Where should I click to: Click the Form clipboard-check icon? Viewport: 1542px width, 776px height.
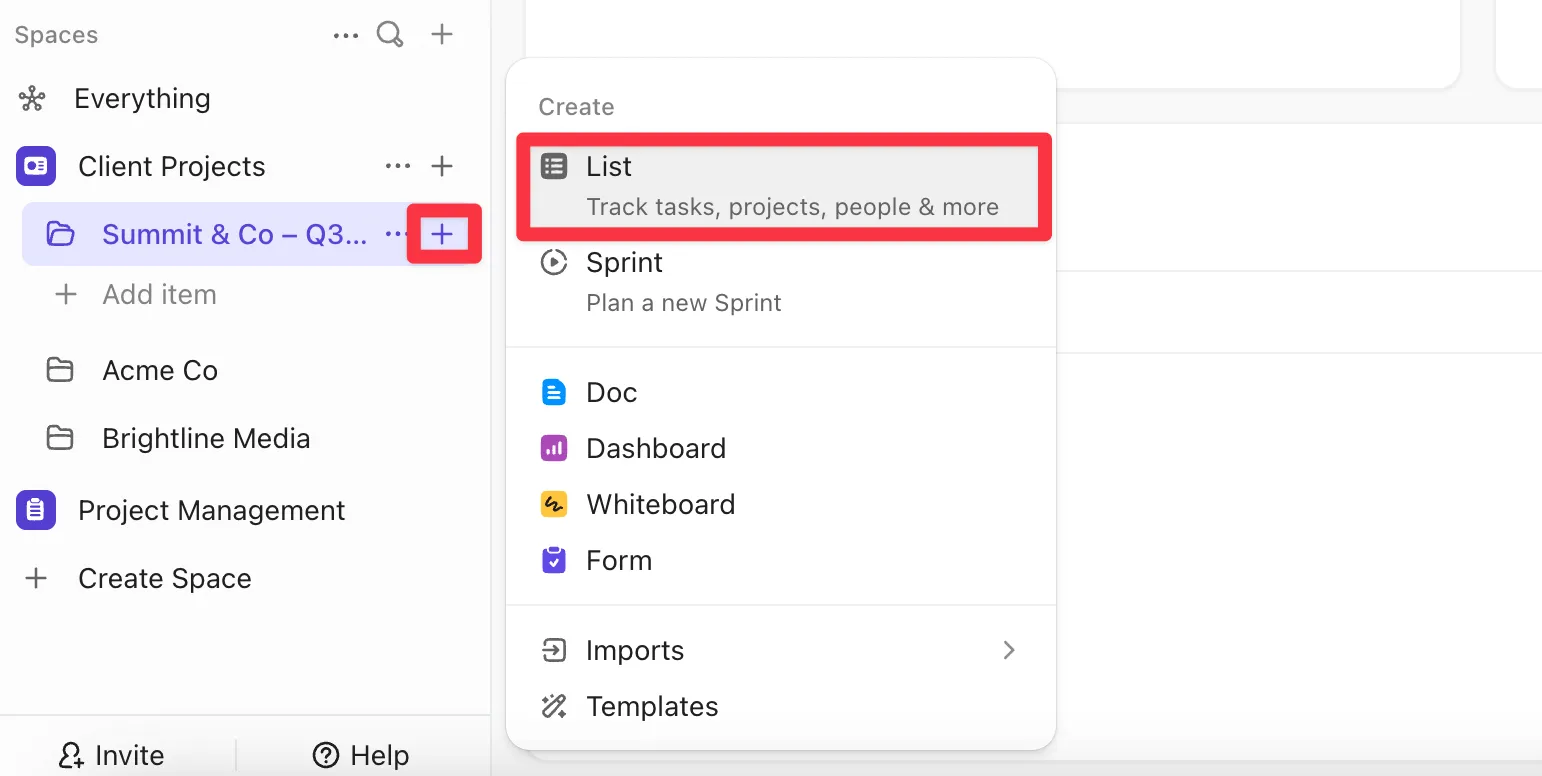click(x=554, y=560)
